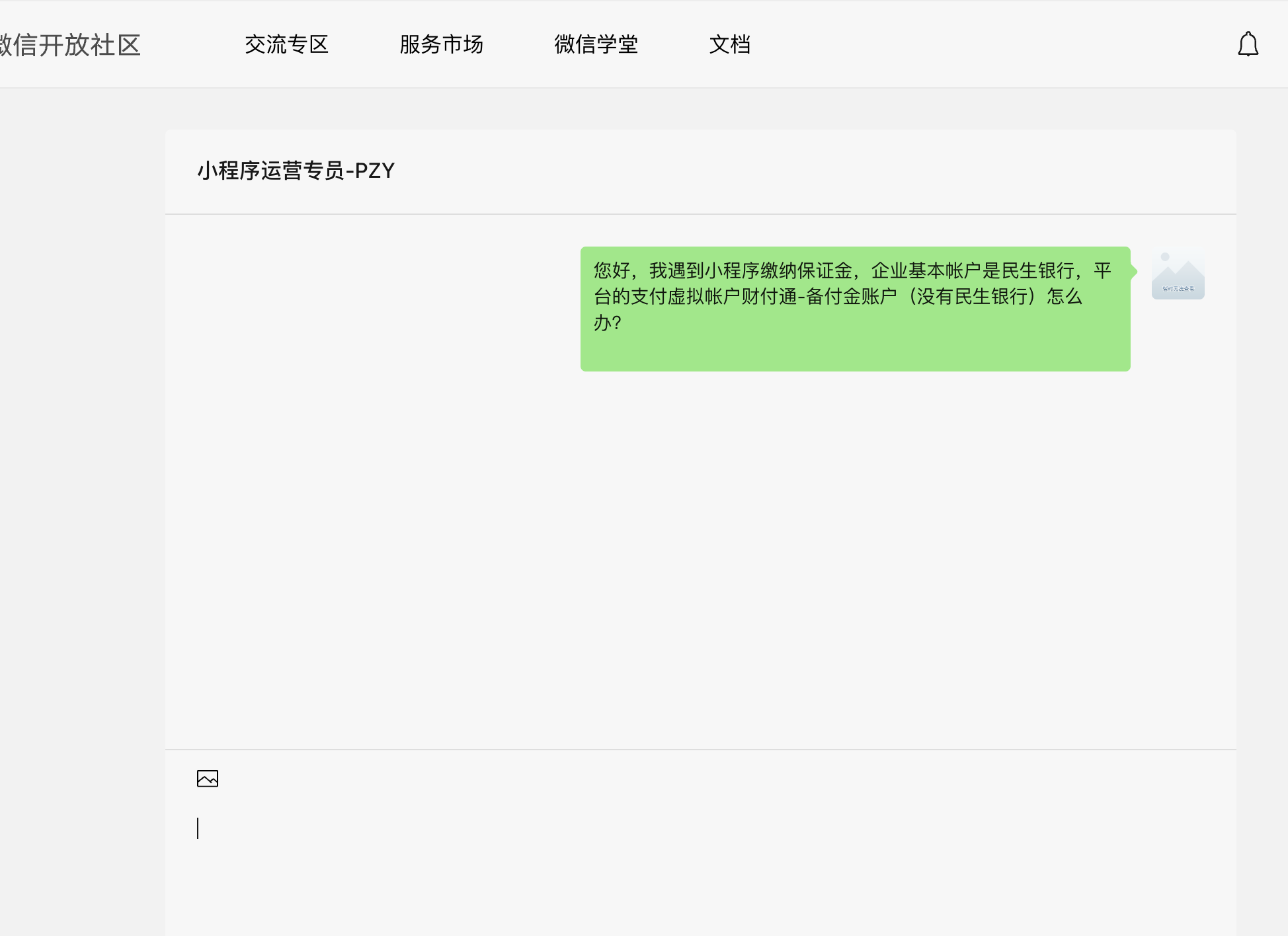This screenshot has width=1288, height=936.
Task: Click the word 您好 in the message
Action: pos(612,270)
